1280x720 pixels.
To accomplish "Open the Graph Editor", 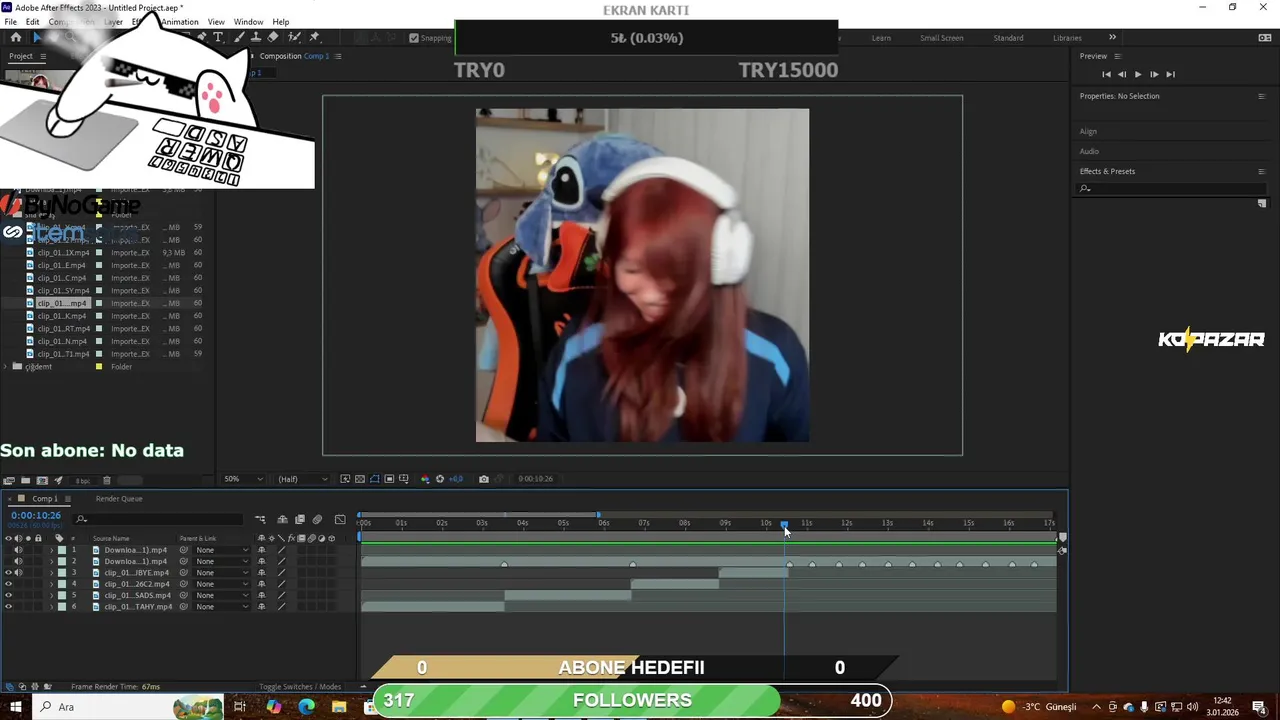I will [340, 519].
